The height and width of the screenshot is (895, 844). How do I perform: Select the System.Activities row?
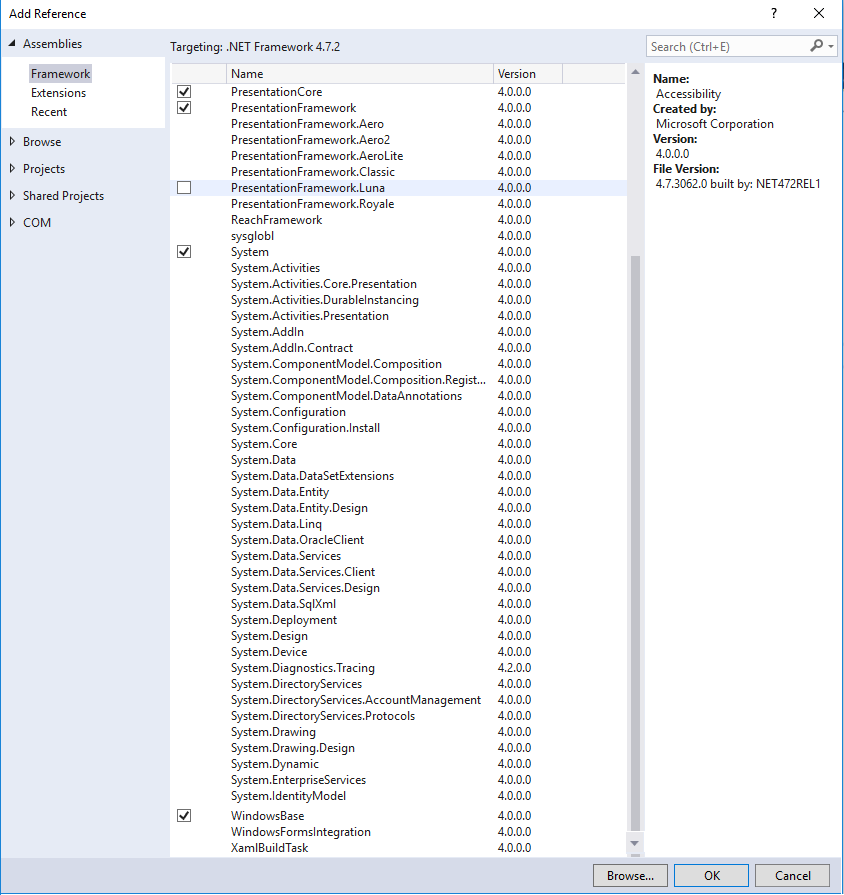tap(398, 267)
